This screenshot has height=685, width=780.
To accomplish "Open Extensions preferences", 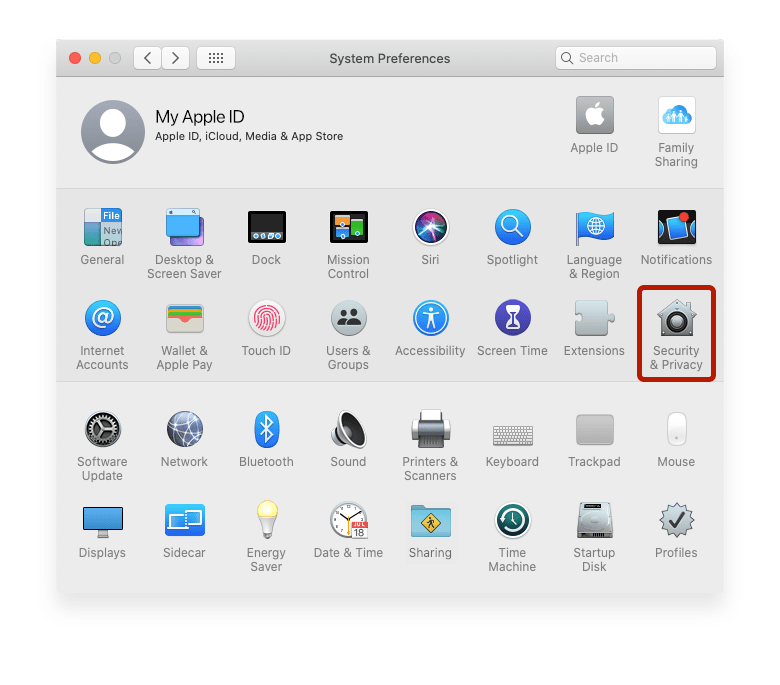I will (594, 318).
